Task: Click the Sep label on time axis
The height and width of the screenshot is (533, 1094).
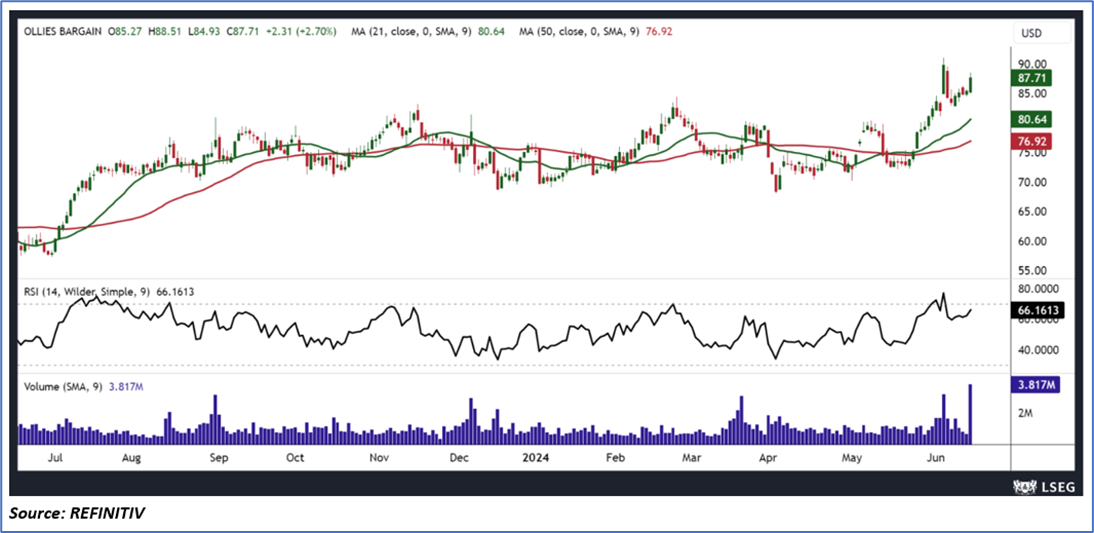Action: point(219,458)
